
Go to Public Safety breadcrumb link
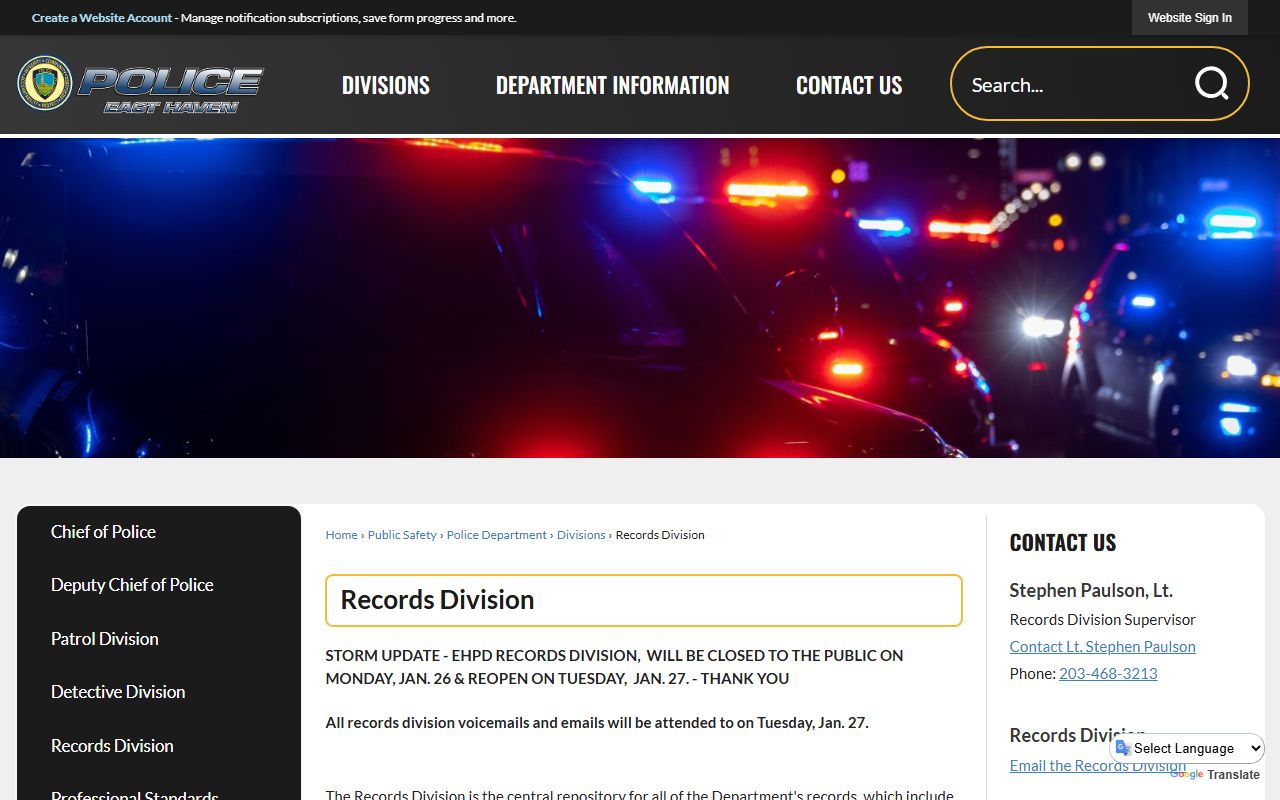402,535
